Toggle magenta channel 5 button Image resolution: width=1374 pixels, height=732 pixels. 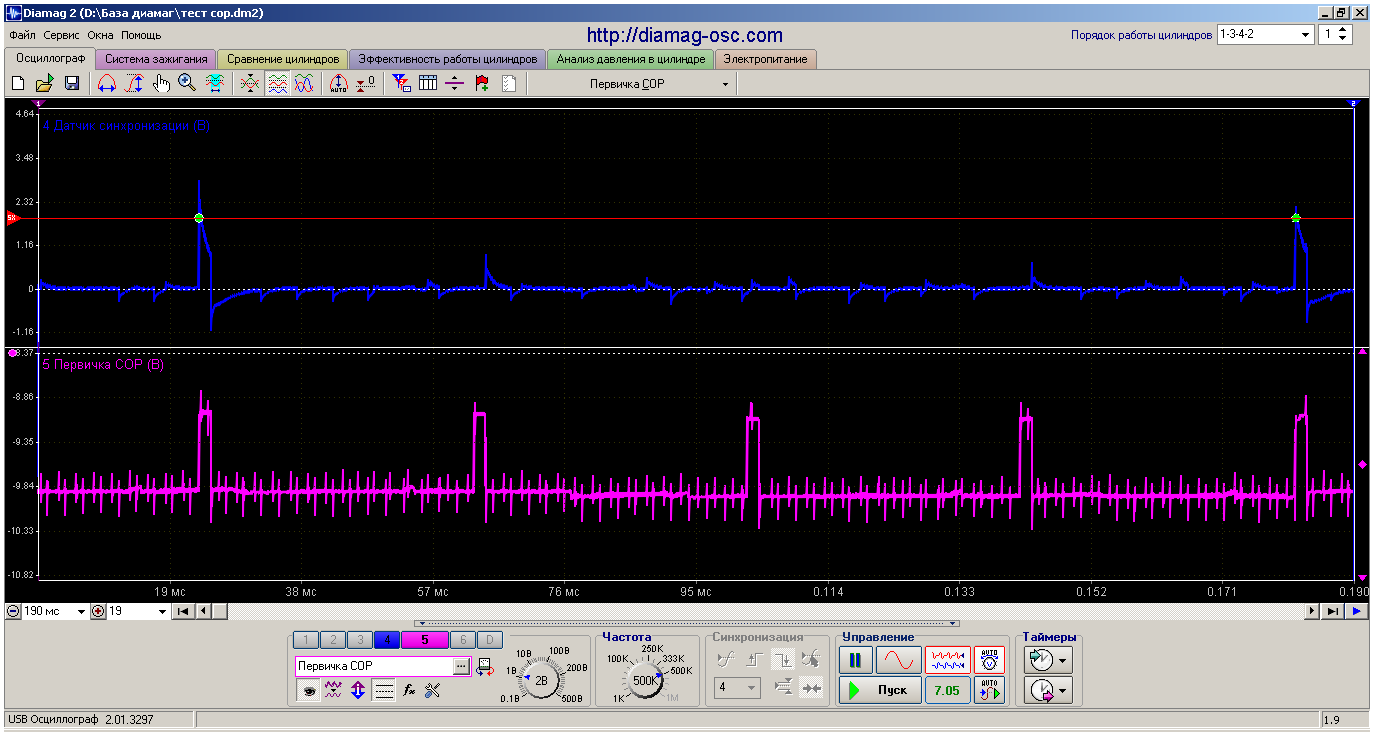tap(424, 640)
